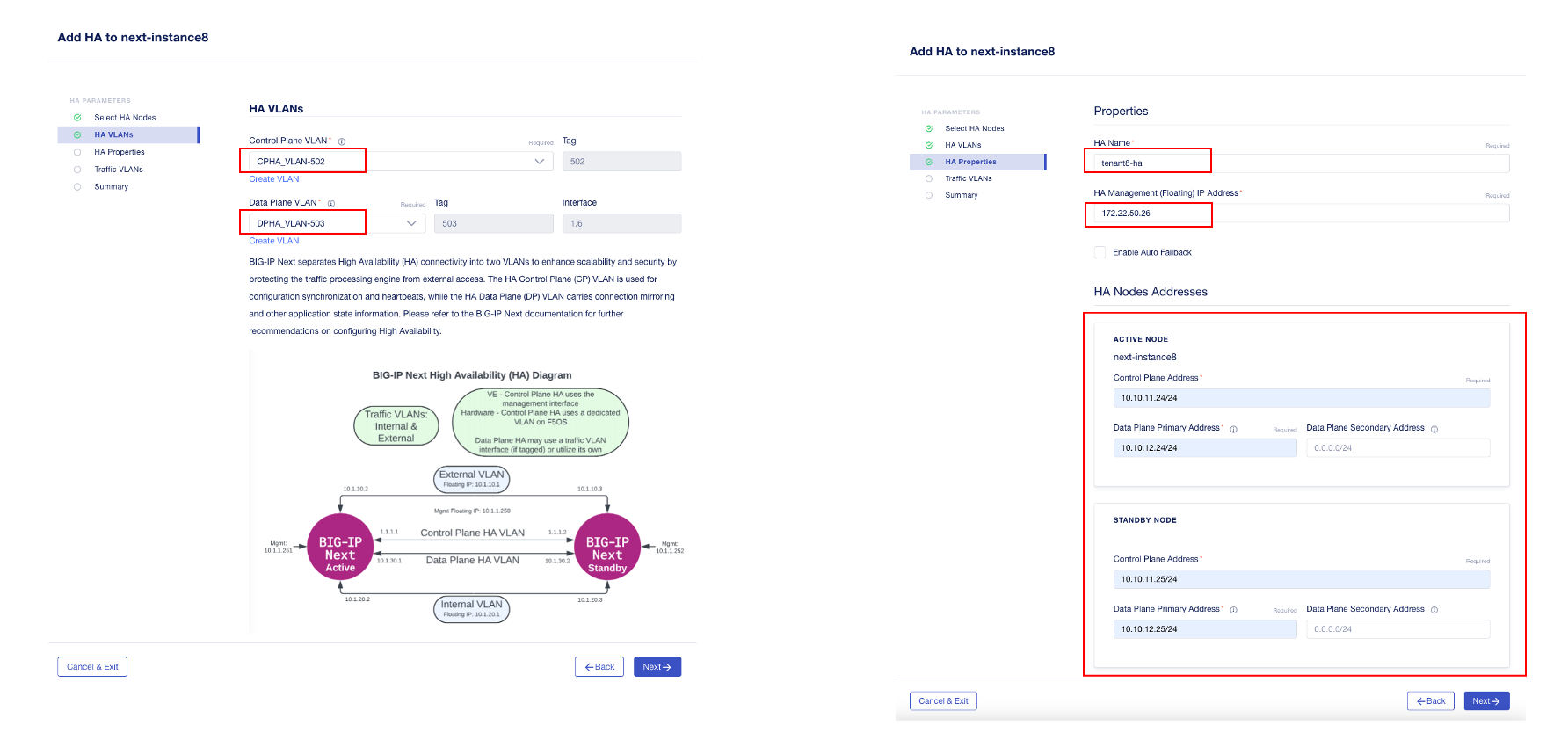Click Standby Node Data Plane Secondary Address field

1398,629
